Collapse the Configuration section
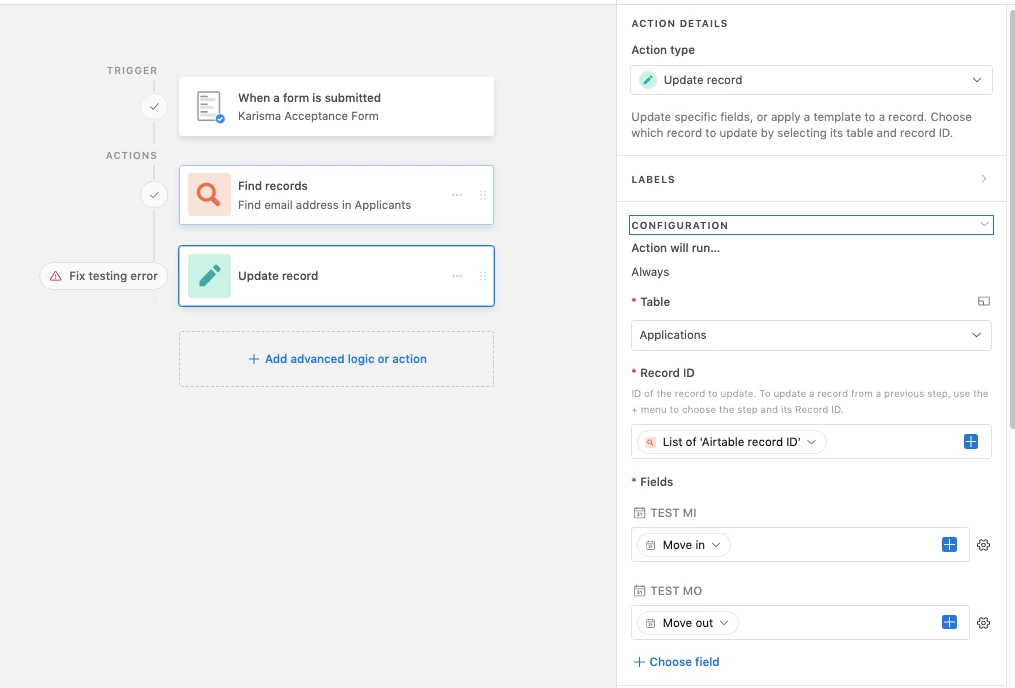 pyautogui.click(x=984, y=225)
